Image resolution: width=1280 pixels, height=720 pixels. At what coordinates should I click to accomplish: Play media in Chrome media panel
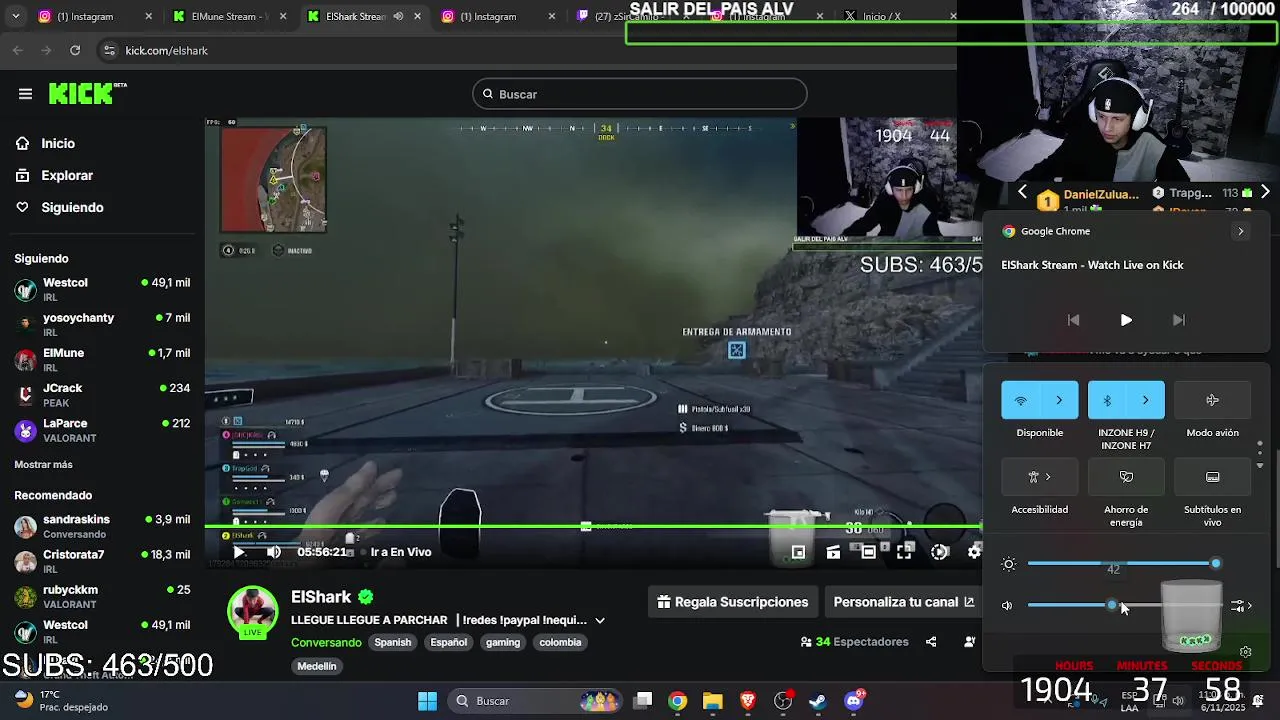[1126, 320]
